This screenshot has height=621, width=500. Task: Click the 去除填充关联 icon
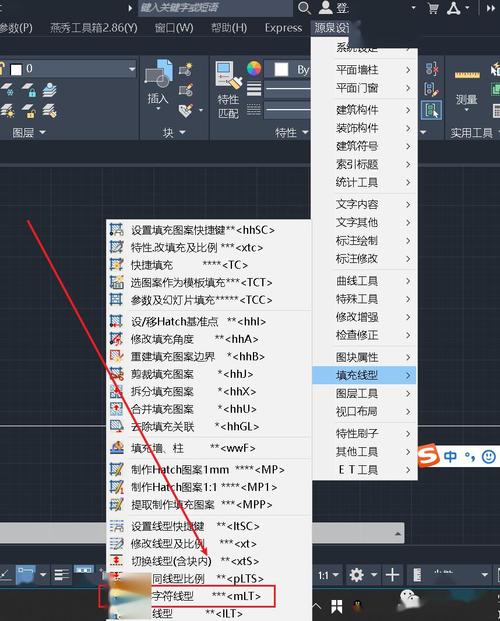(x=116, y=426)
